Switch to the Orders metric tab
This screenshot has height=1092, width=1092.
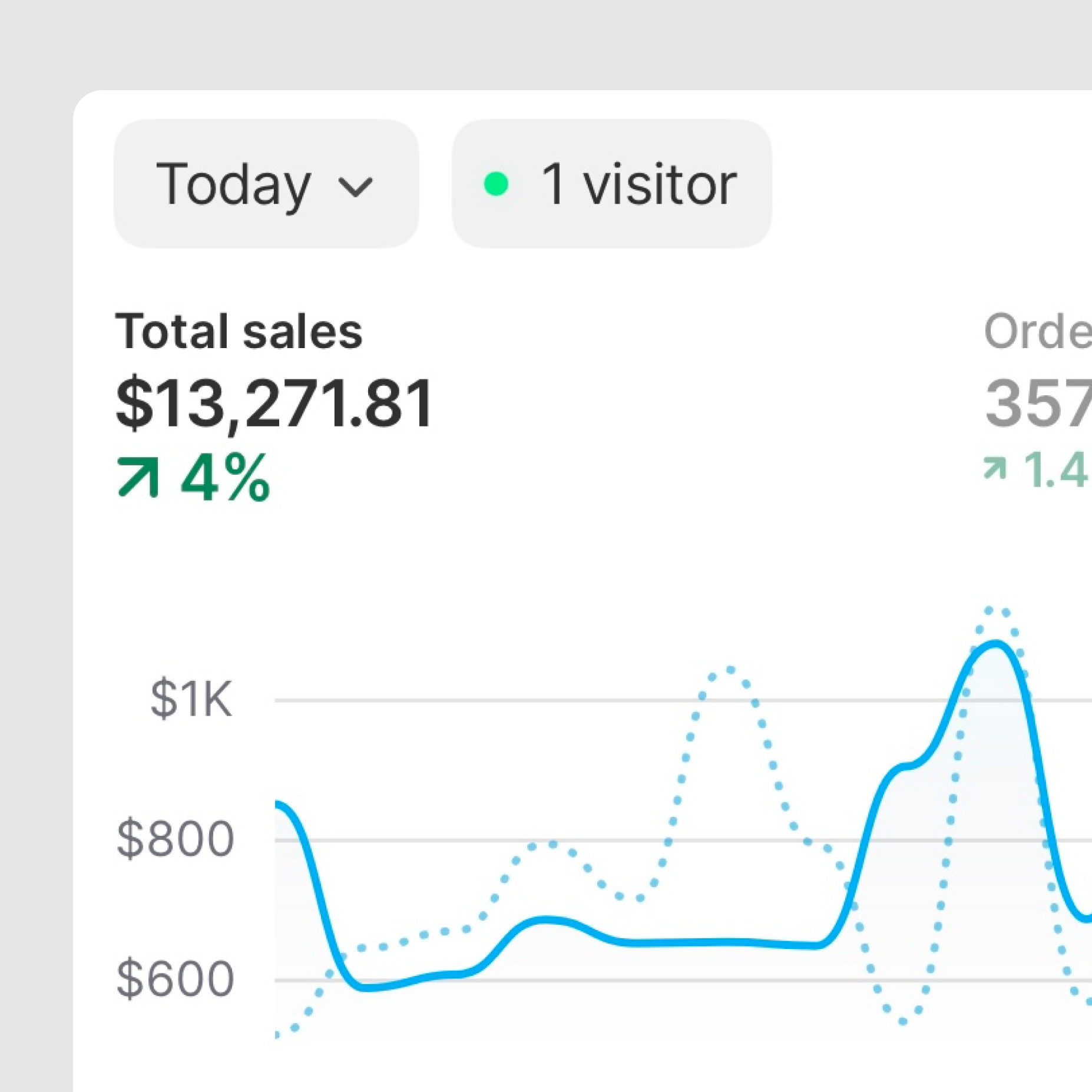[1038, 331]
